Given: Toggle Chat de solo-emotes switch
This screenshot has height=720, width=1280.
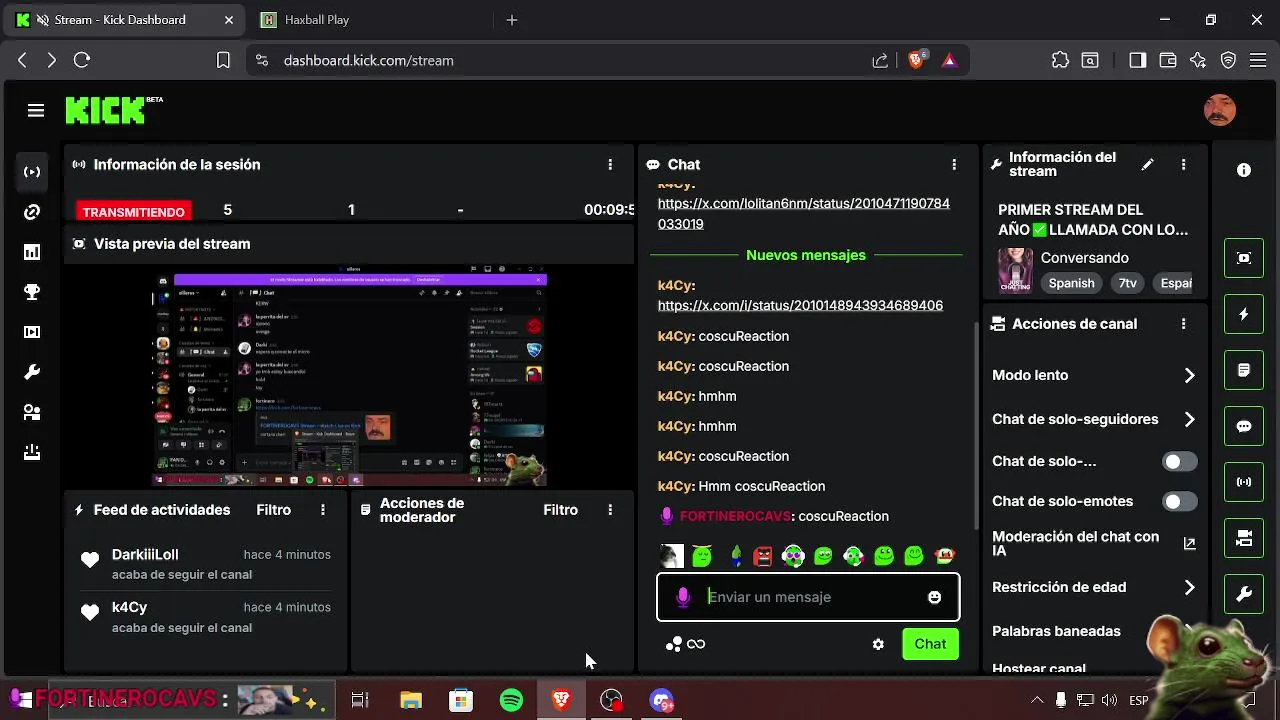Looking at the screenshot, I should coord(1179,502).
